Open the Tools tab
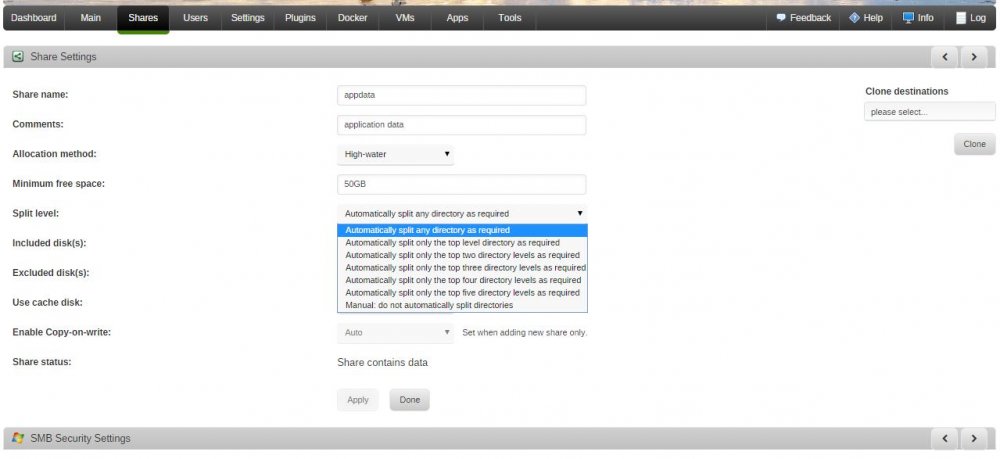 [510, 18]
